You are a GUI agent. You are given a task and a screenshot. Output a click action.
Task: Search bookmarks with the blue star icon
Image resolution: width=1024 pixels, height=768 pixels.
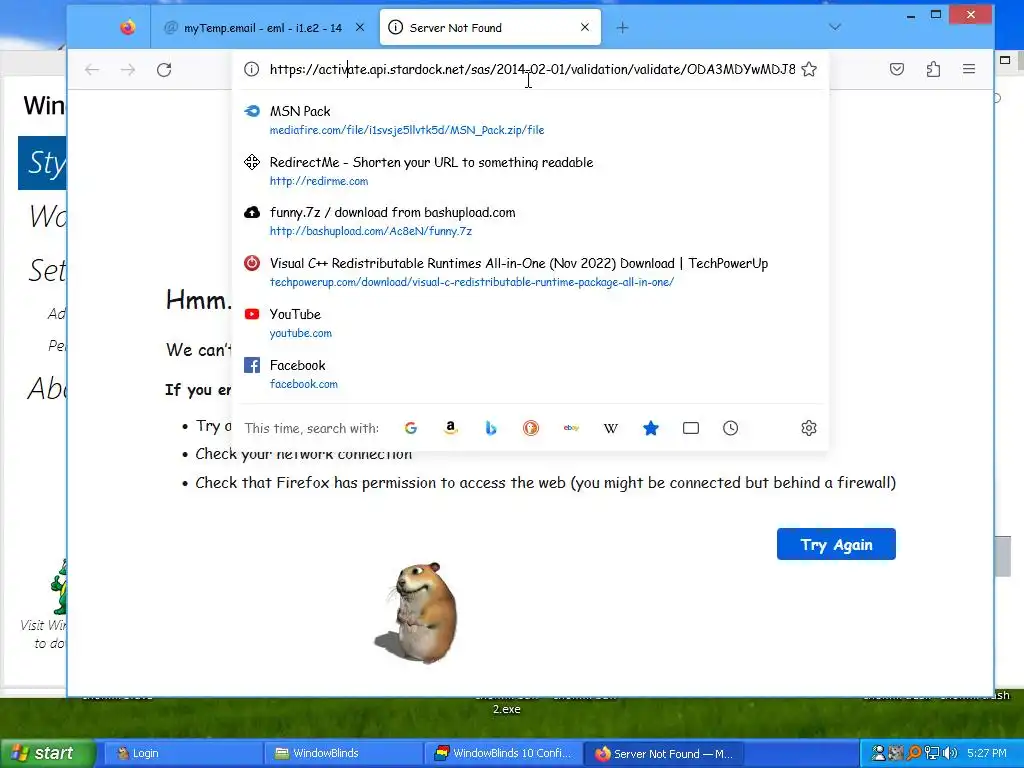[651, 428]
